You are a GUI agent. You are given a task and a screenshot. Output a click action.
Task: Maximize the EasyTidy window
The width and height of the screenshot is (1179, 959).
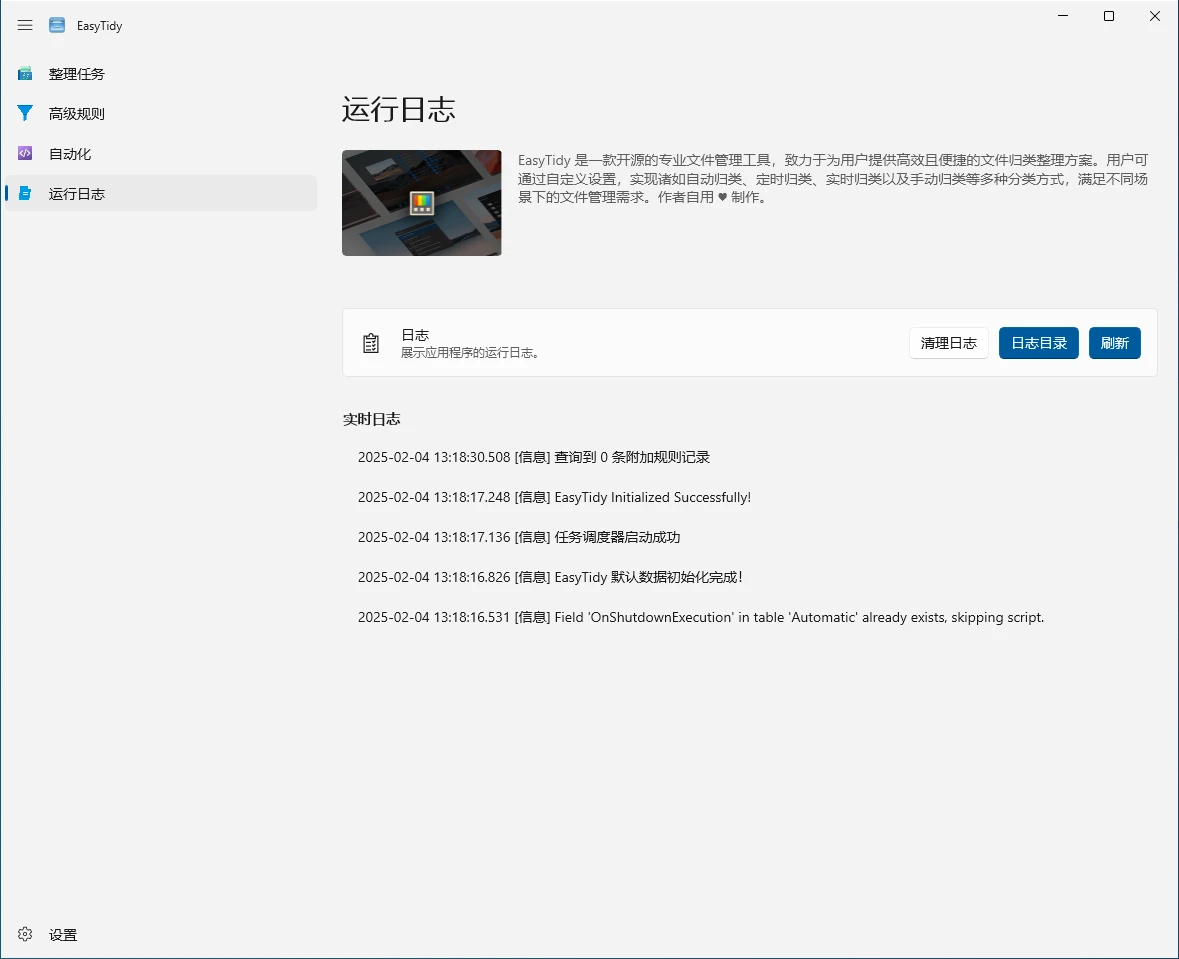pyautogui.click(x=1108, y=16)
